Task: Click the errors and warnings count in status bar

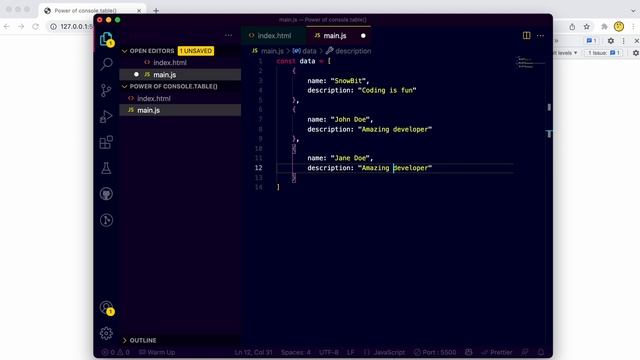Action: [x=116, y=352]
